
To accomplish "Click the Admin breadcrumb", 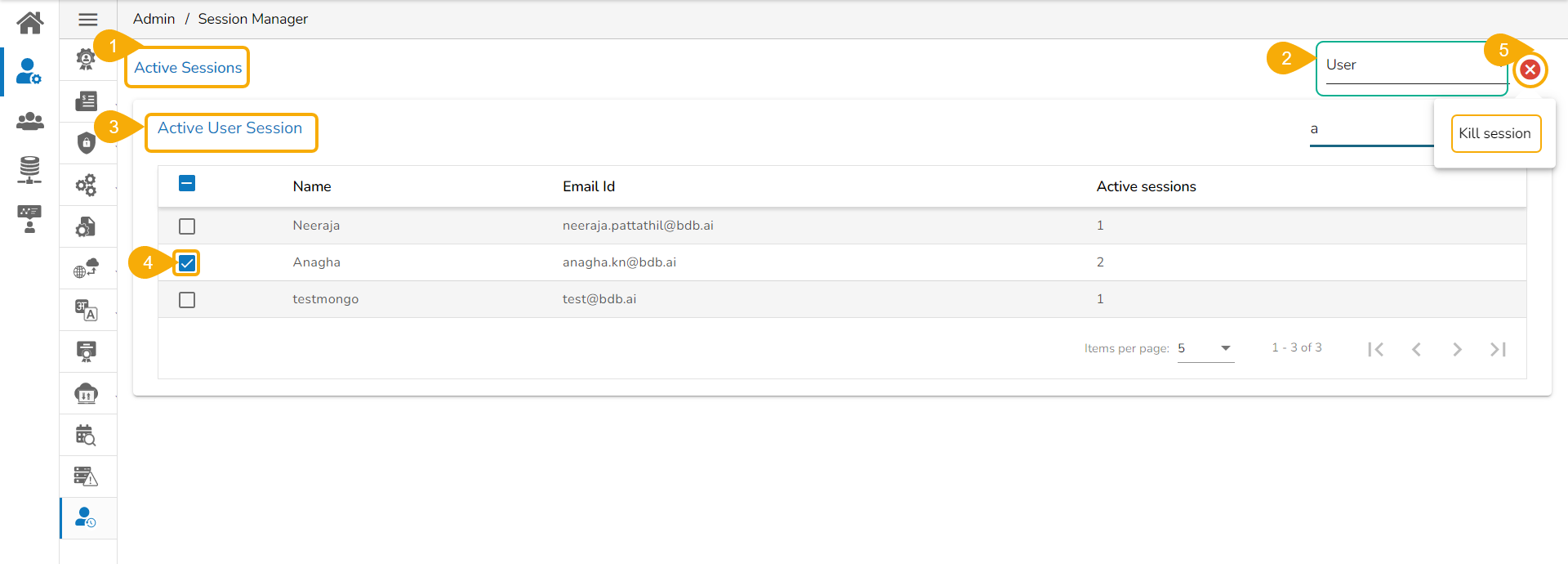I will (154, 19).
